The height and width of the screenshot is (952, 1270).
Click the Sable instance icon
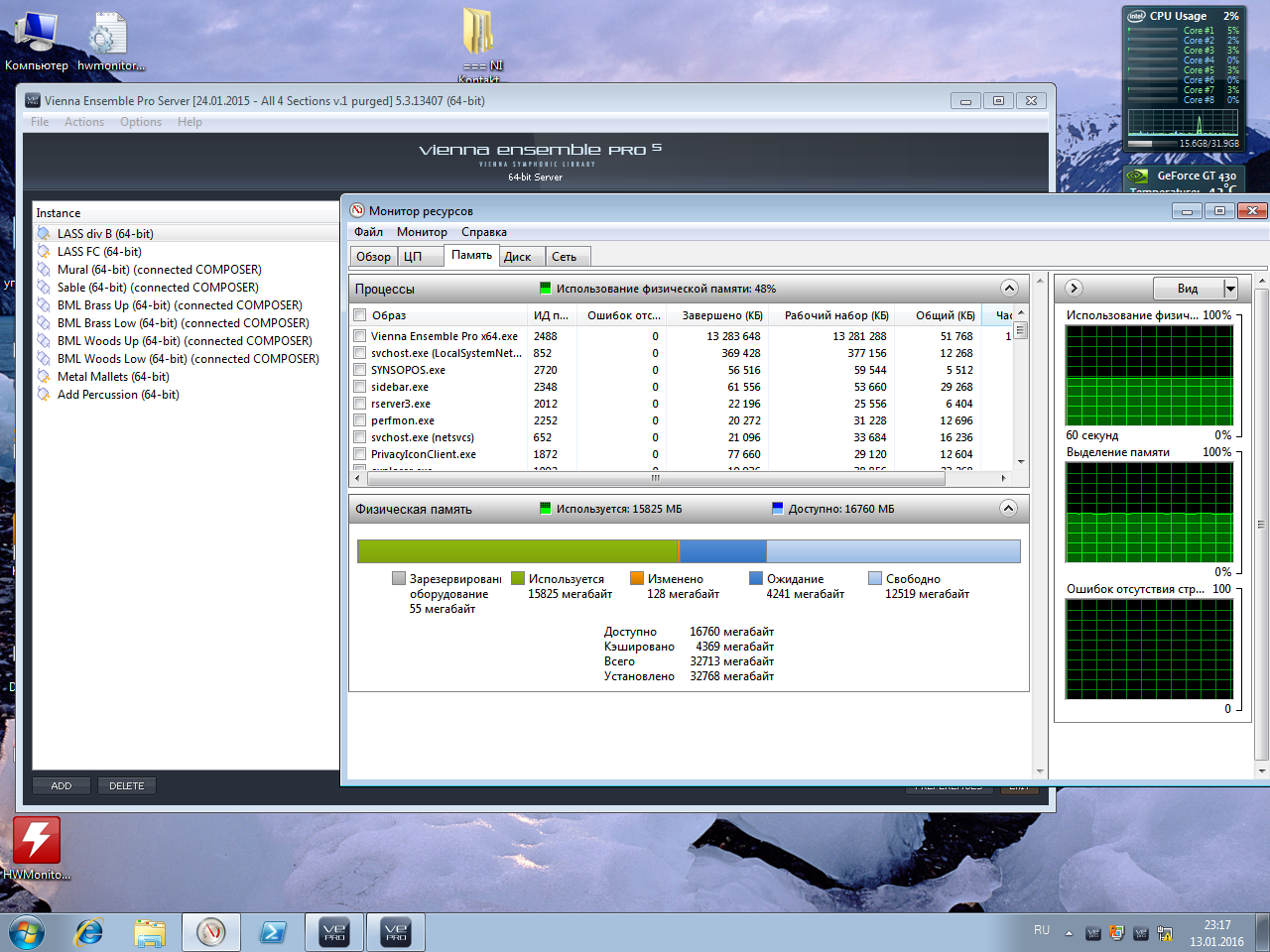(x=44, y=288)
